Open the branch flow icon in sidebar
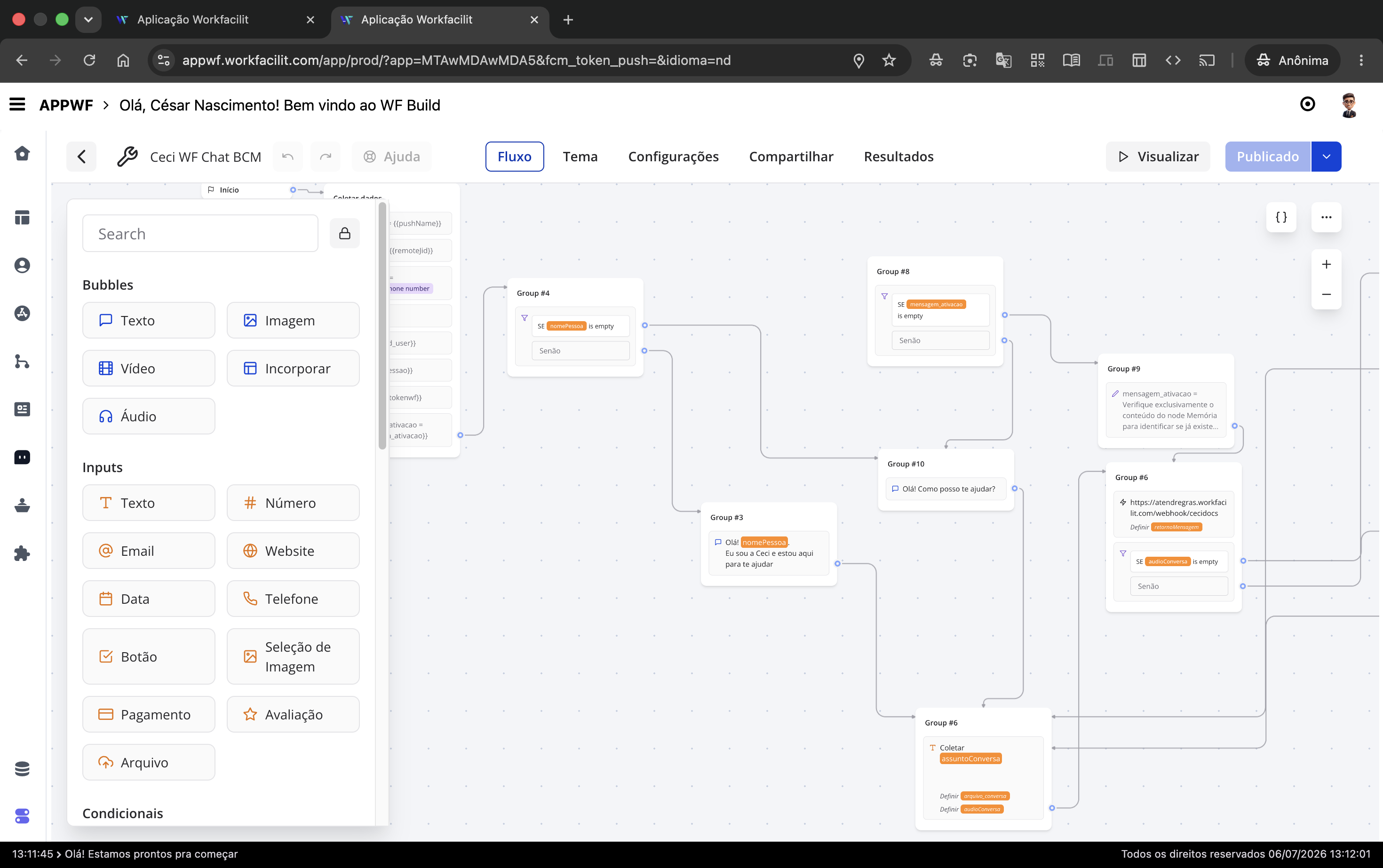The height and width of the screenshot is (868, 1383). pyautogui.click(x=22, y=361)
